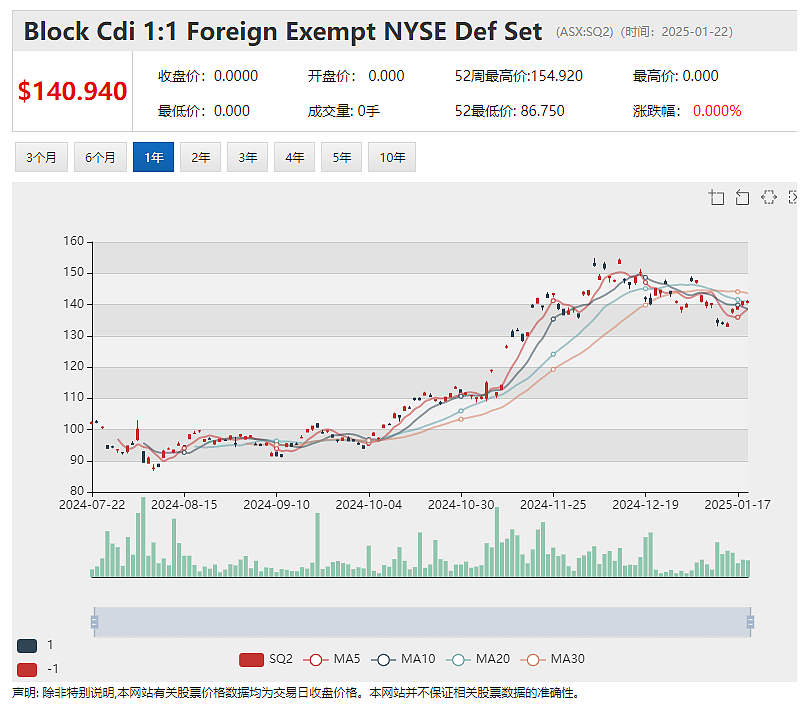
Task: Click the disclaimer text starting with 声明
Action: tap(295, 693)
